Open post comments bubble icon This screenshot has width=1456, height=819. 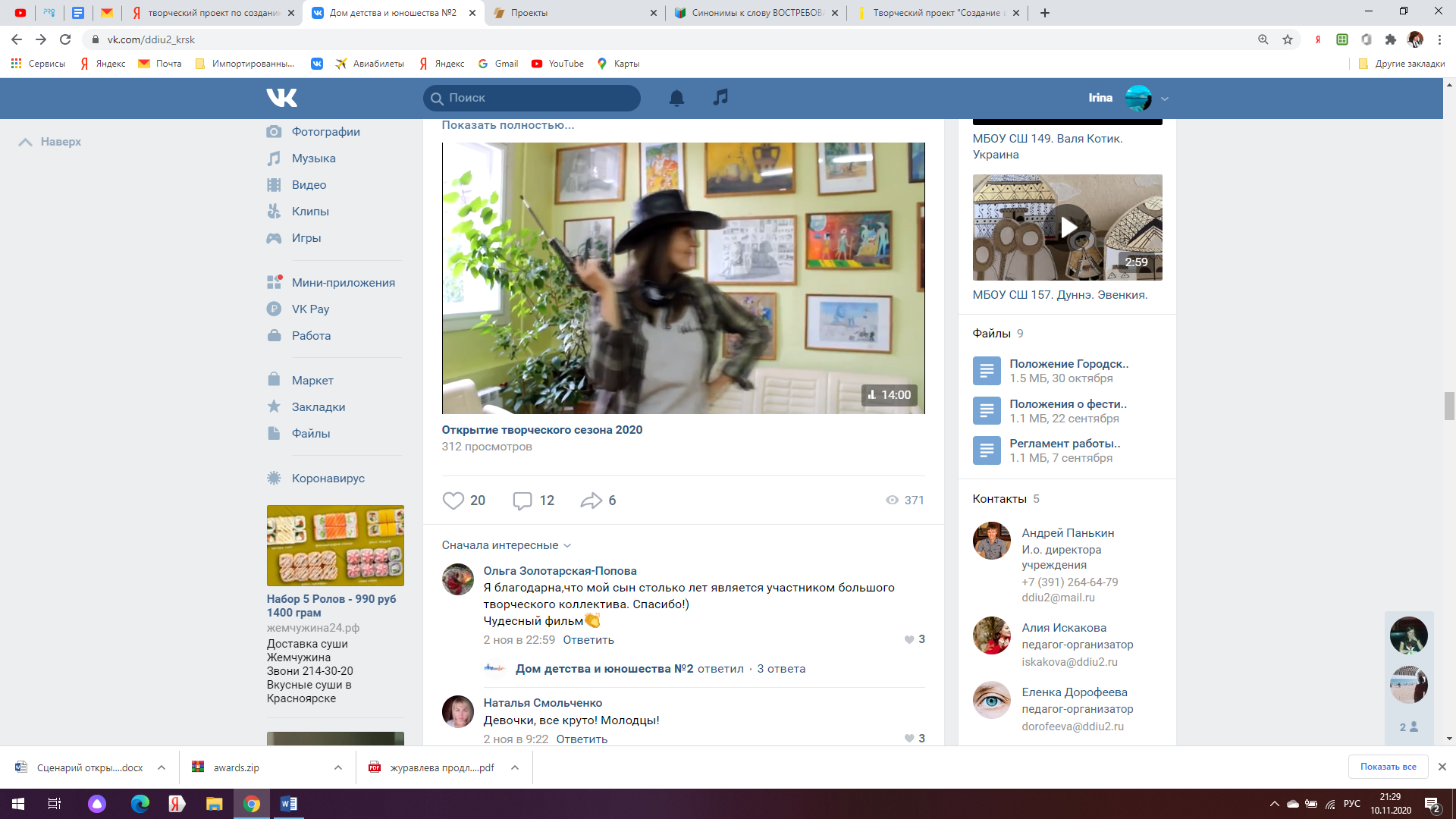click(x=522, y=500)
